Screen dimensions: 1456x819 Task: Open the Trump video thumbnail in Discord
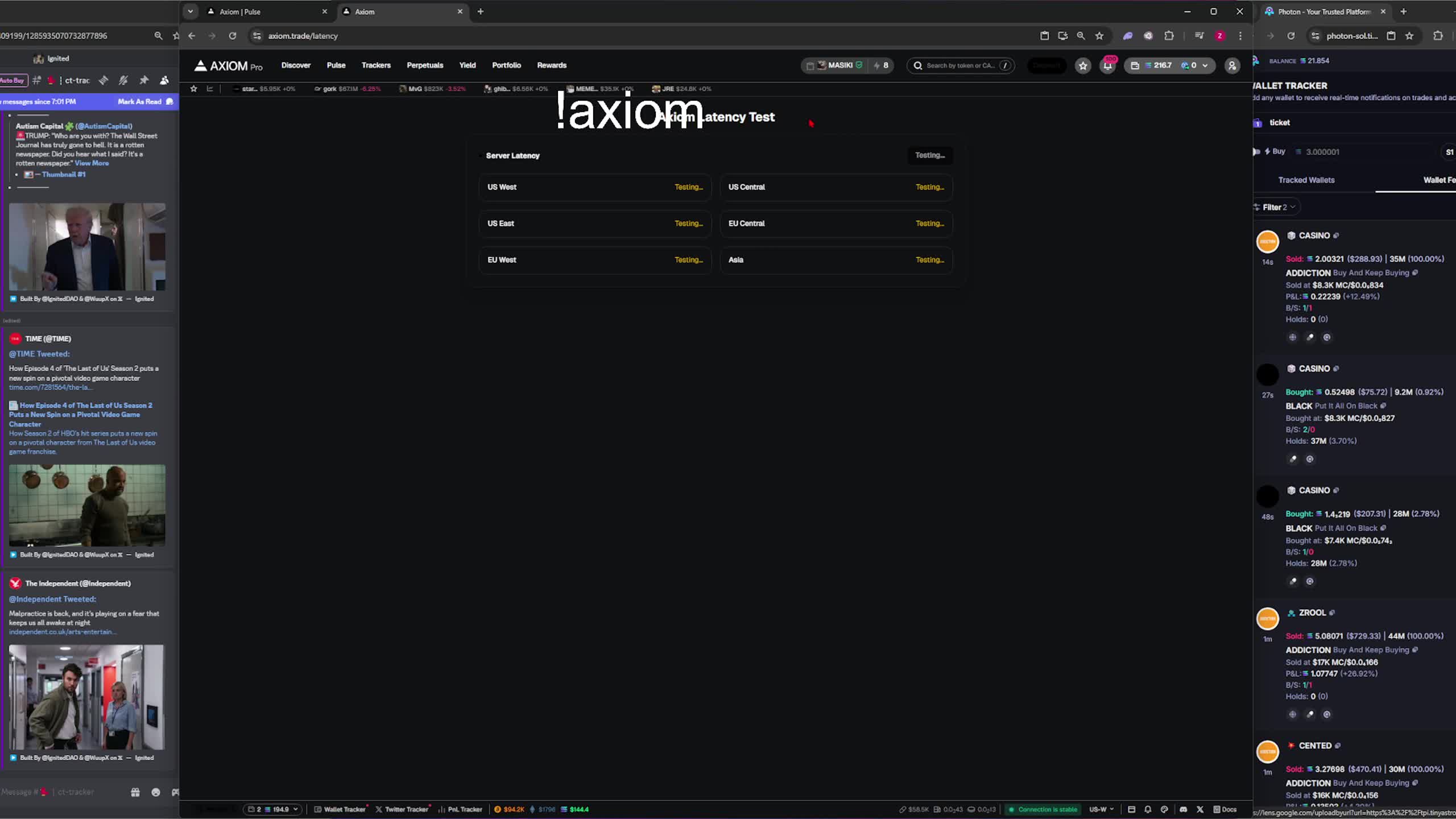pyautogui.click(x=87, y=247)
